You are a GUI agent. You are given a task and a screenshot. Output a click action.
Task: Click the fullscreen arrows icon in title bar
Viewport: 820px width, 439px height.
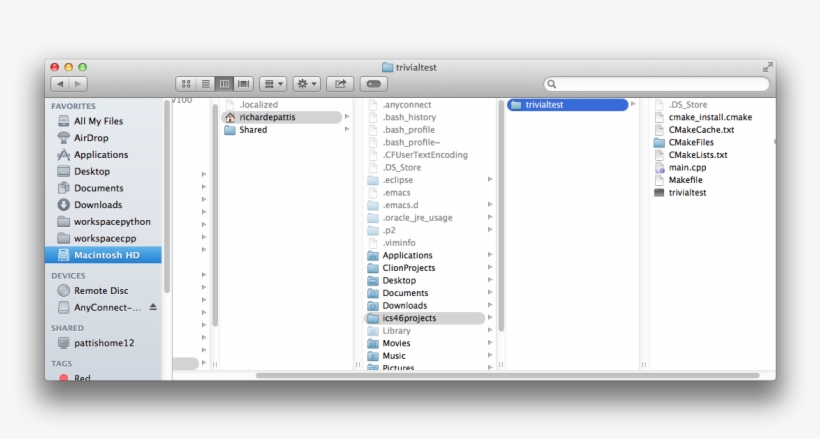pos(767,67)
